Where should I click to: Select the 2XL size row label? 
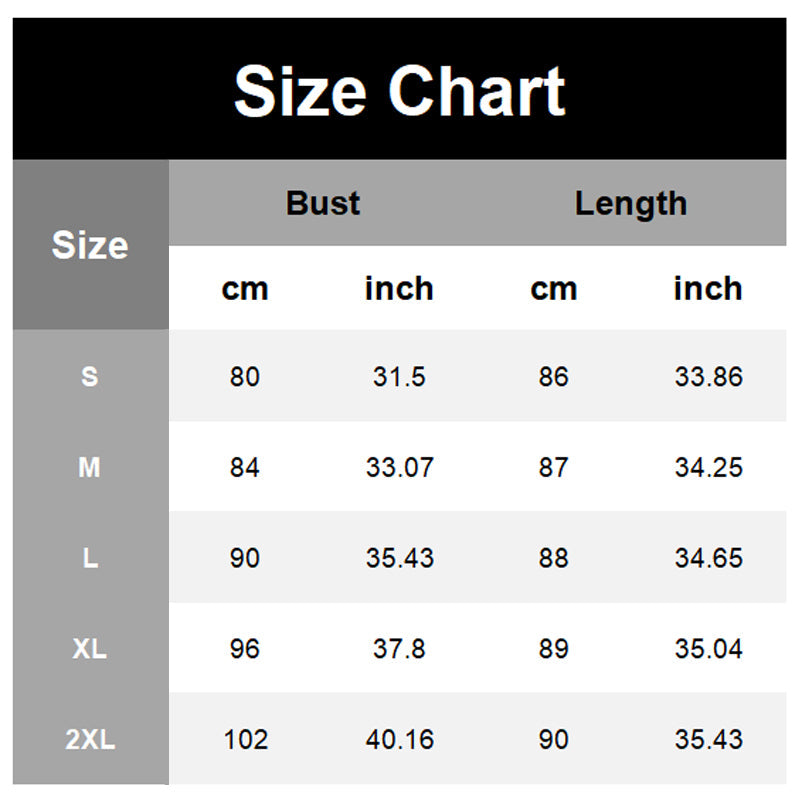90,740
